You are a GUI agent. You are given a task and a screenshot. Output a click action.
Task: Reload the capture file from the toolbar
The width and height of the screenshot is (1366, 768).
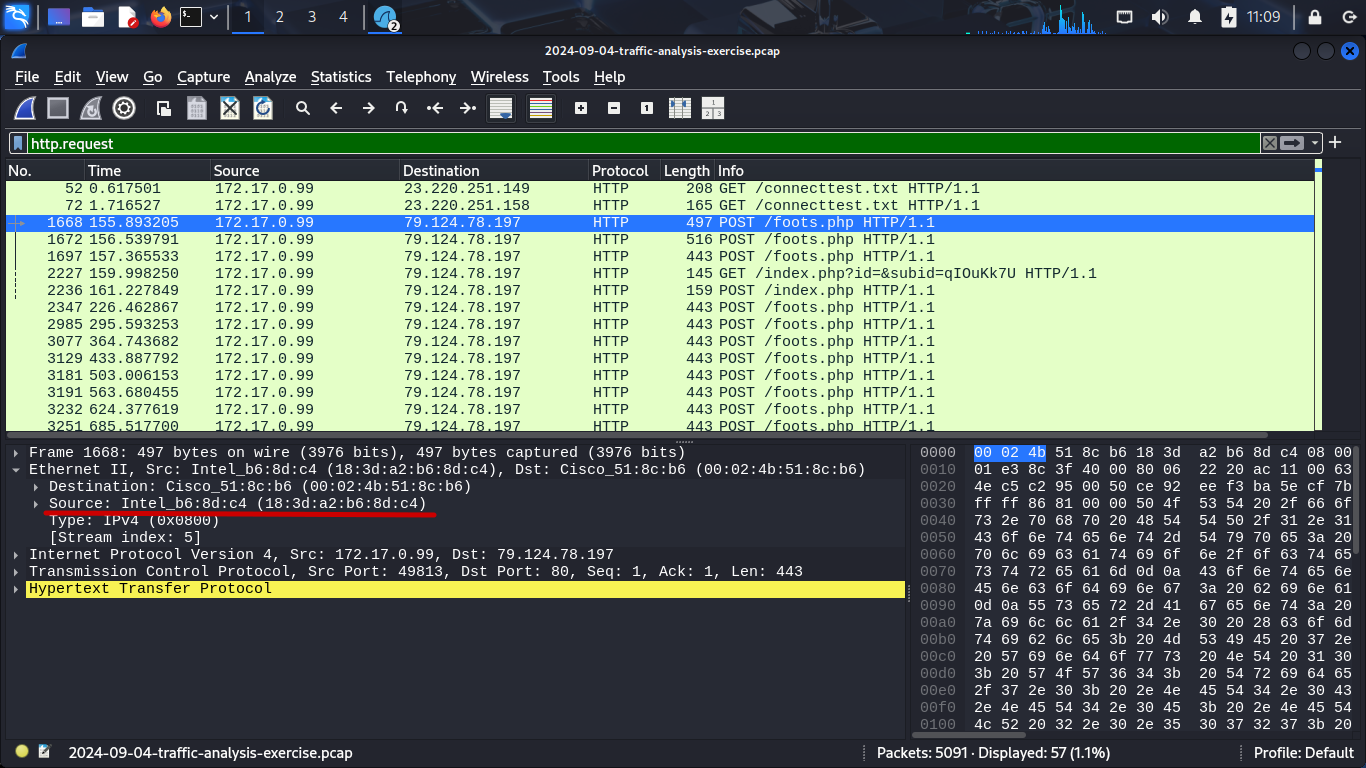click(263, 108)
